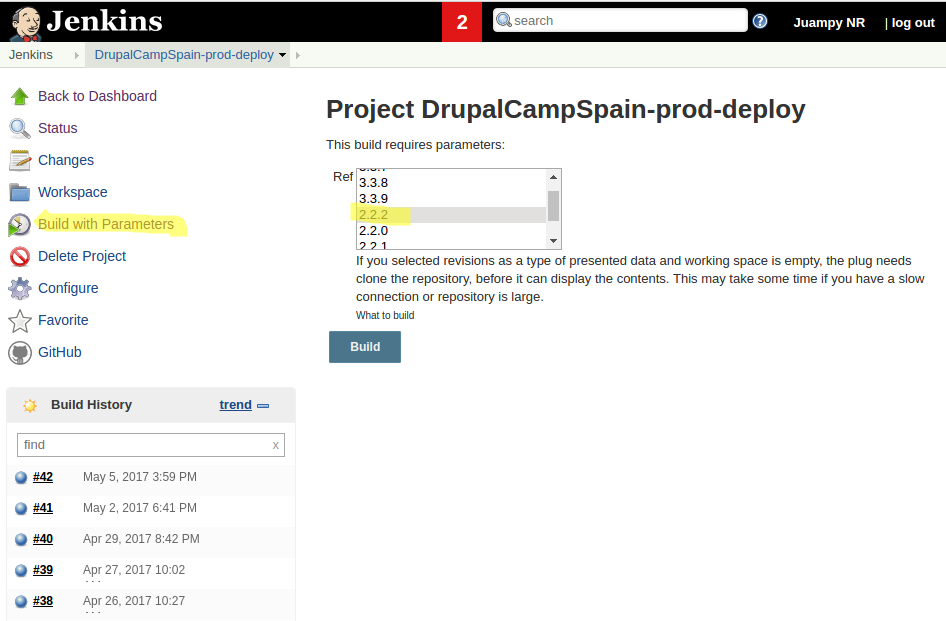Select ref 2.2.0 in the list
Screen dimensions: 946x621
(451, 231)
